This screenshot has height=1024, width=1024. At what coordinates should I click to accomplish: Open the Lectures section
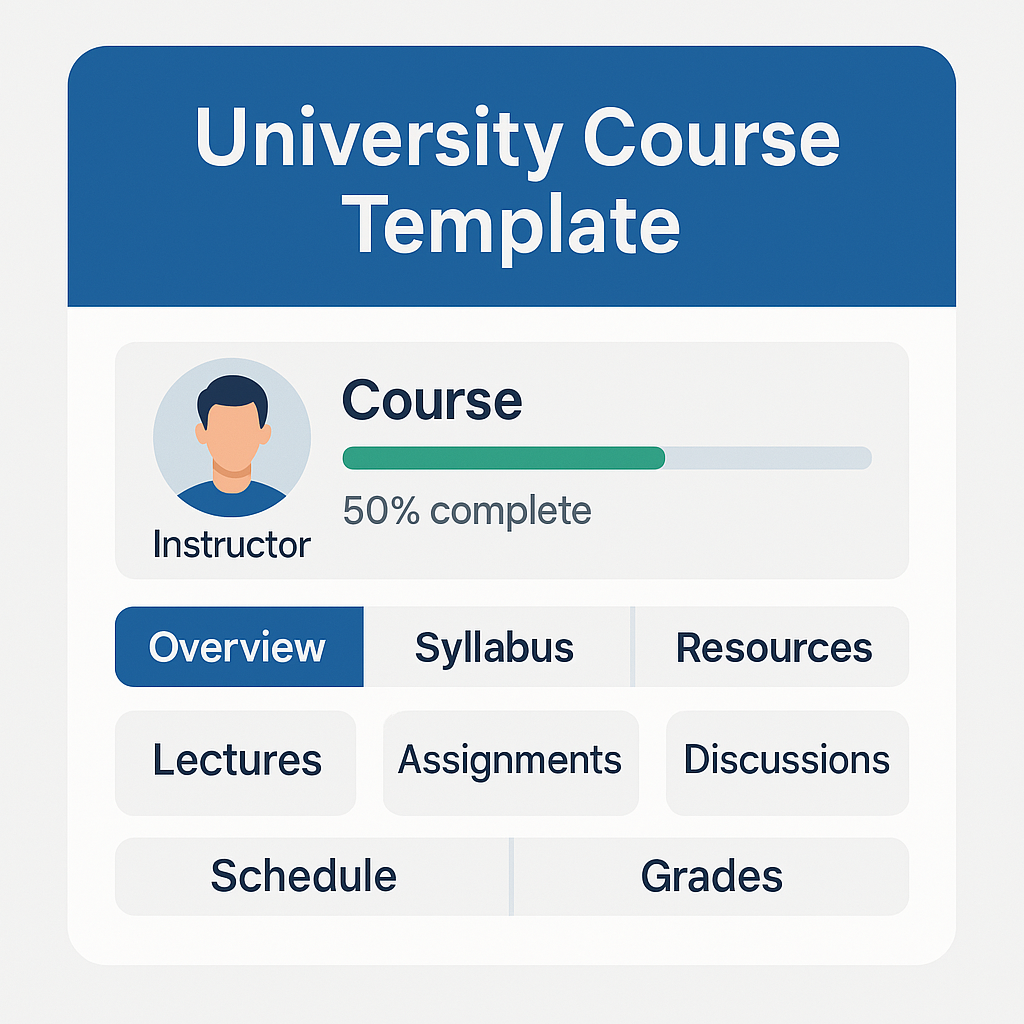(236, 760)
